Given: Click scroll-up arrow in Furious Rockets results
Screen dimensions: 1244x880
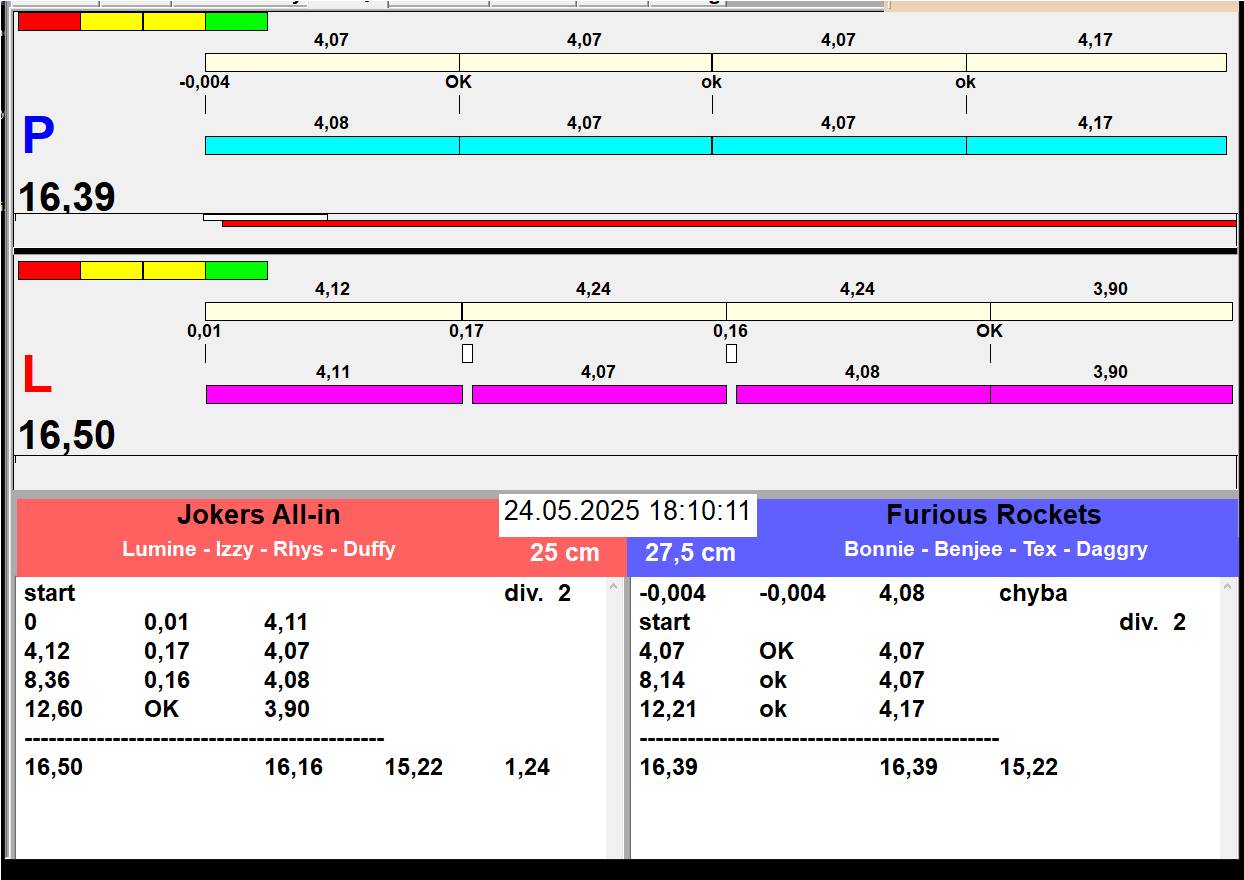Looking at the screenshot, I should 1229,588.
